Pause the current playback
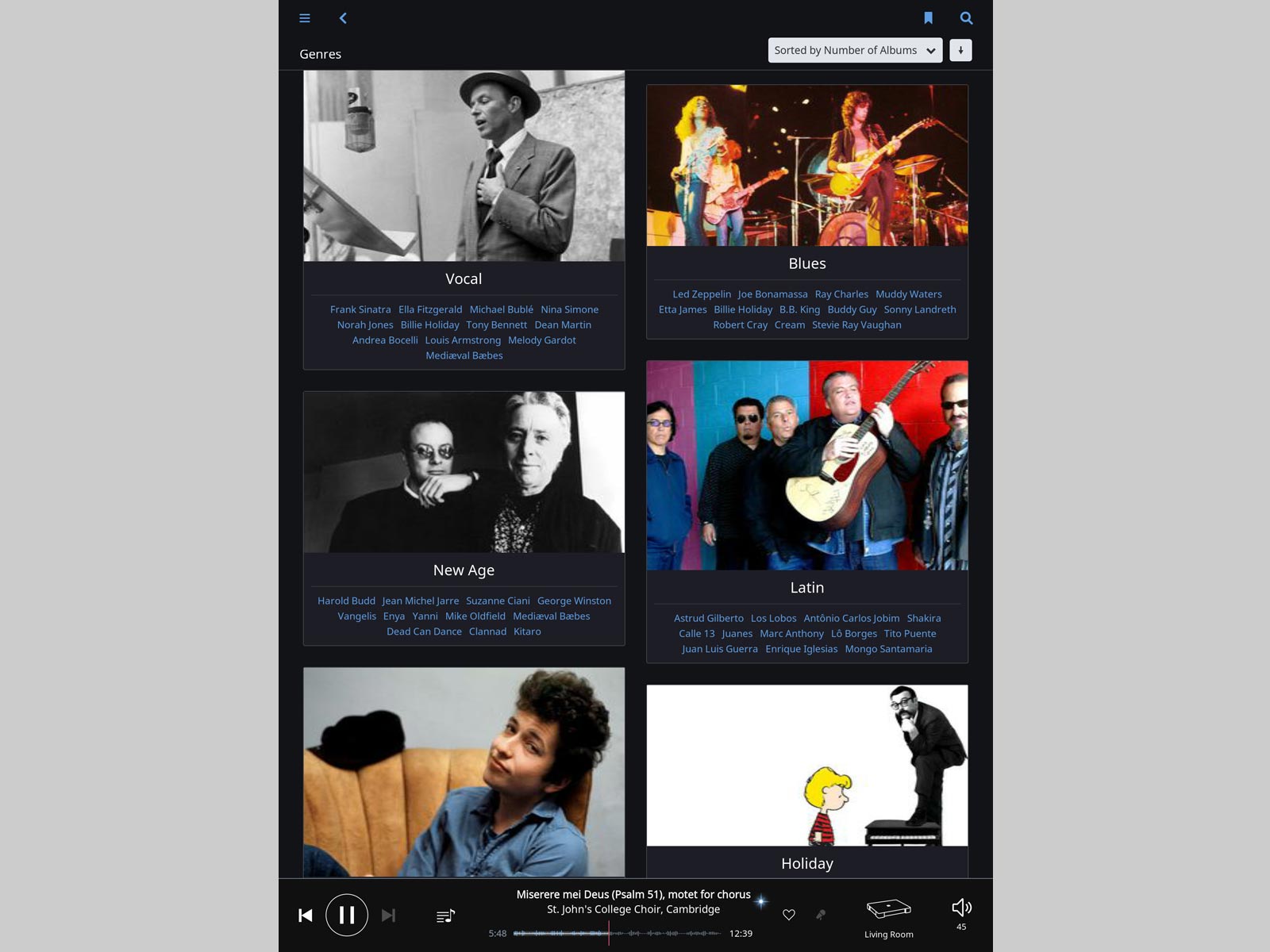This screenshot has width=1270, height=952. [x=347, y=915]
